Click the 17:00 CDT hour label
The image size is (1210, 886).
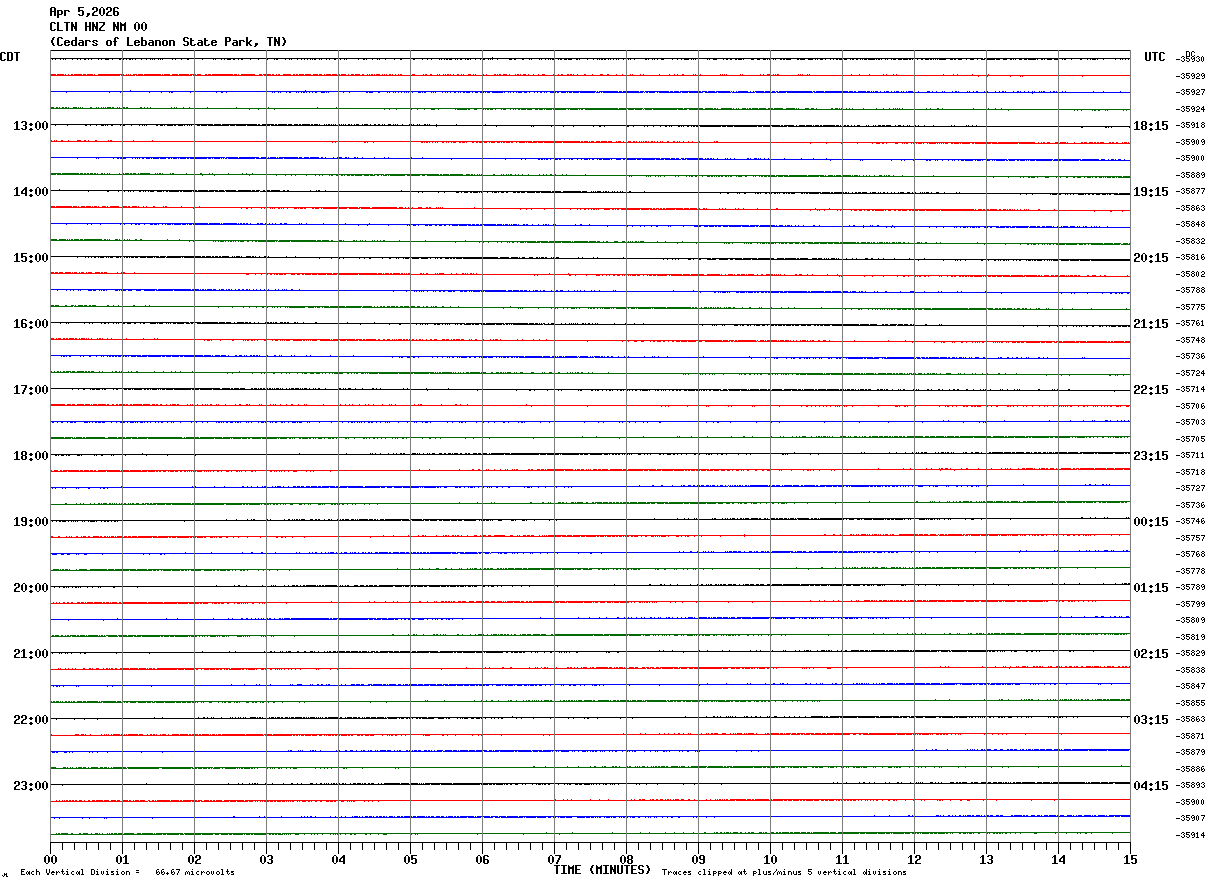[x=31, y=390]
